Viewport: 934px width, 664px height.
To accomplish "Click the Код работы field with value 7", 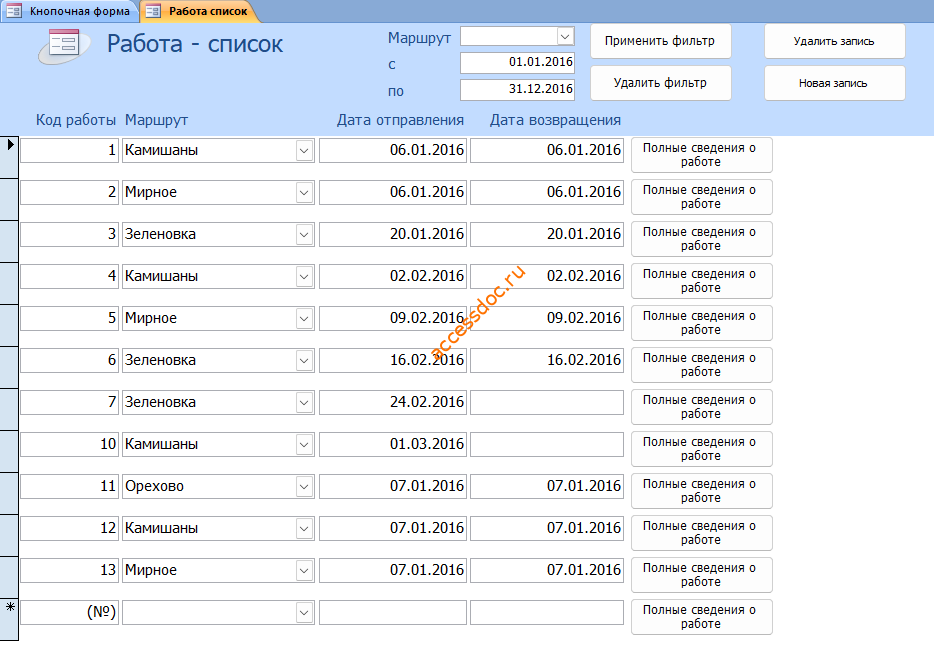I will pos(69,403).
